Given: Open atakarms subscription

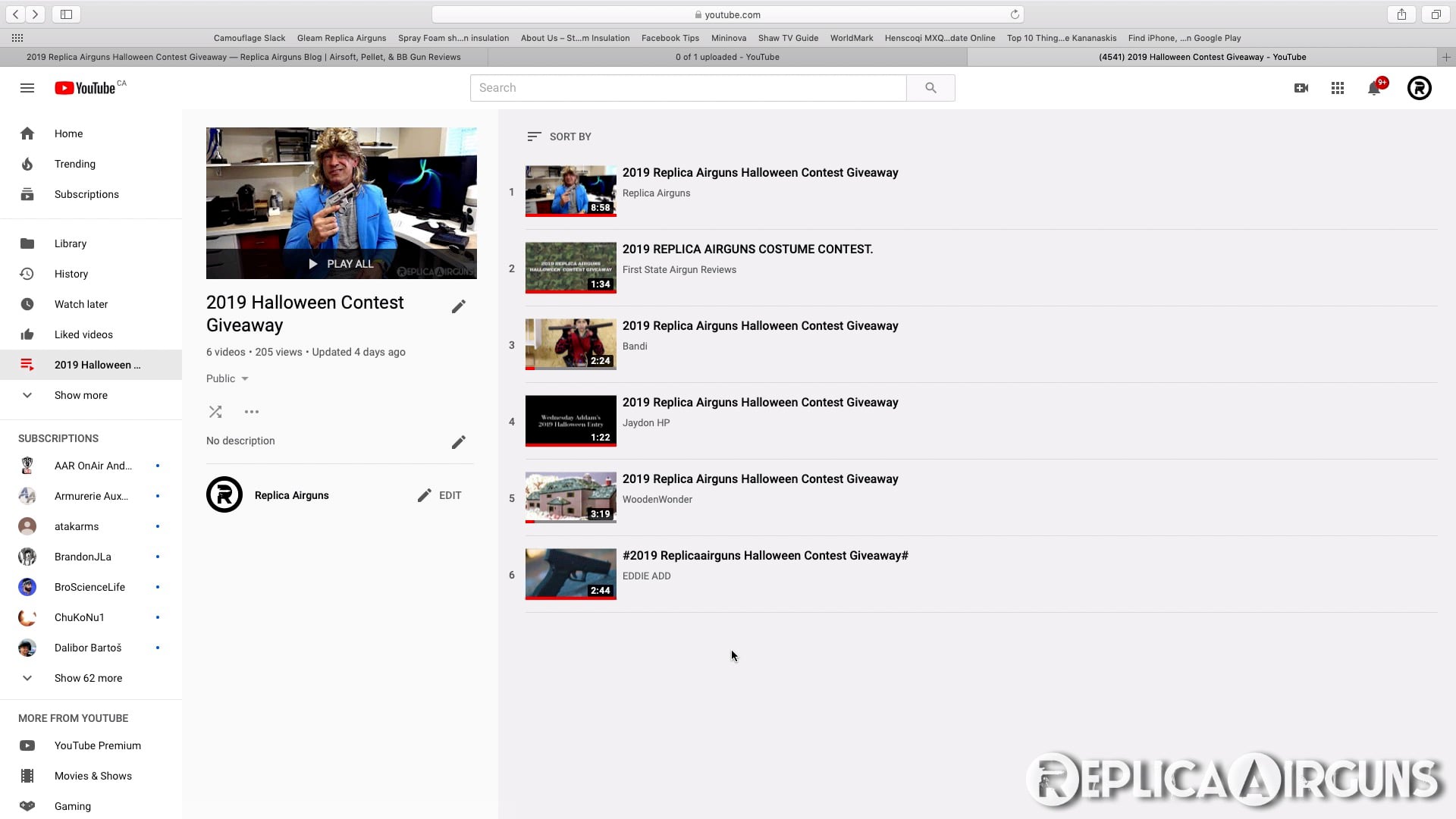Looking at the screenshot, I should [91, 526].
